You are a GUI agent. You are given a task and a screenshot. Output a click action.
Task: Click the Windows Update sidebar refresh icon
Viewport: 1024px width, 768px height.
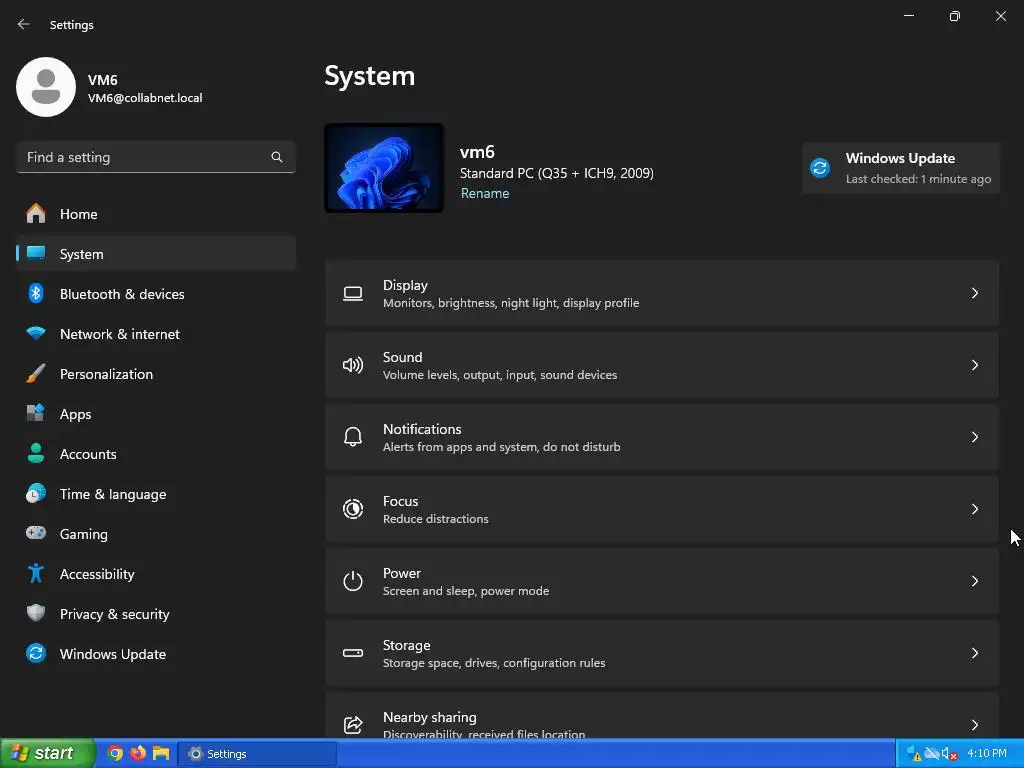(x=36, y=653)
